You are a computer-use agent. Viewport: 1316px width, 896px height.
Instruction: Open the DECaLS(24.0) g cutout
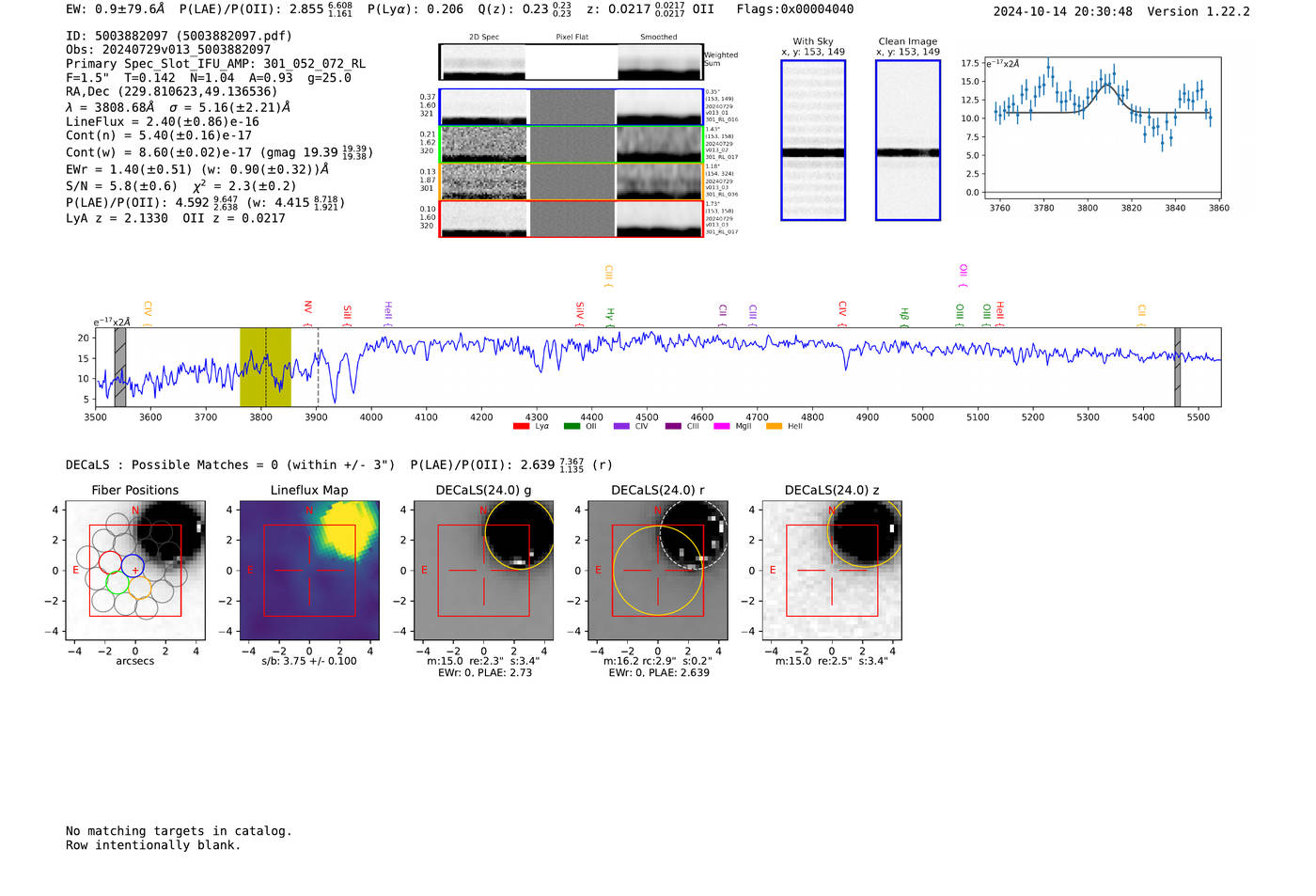484,571
